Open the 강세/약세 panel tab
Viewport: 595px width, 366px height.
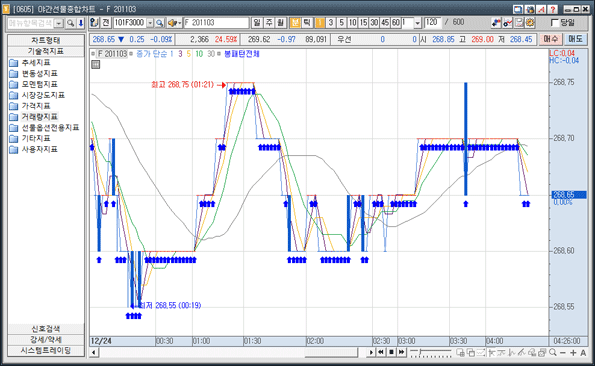(46, 340)
